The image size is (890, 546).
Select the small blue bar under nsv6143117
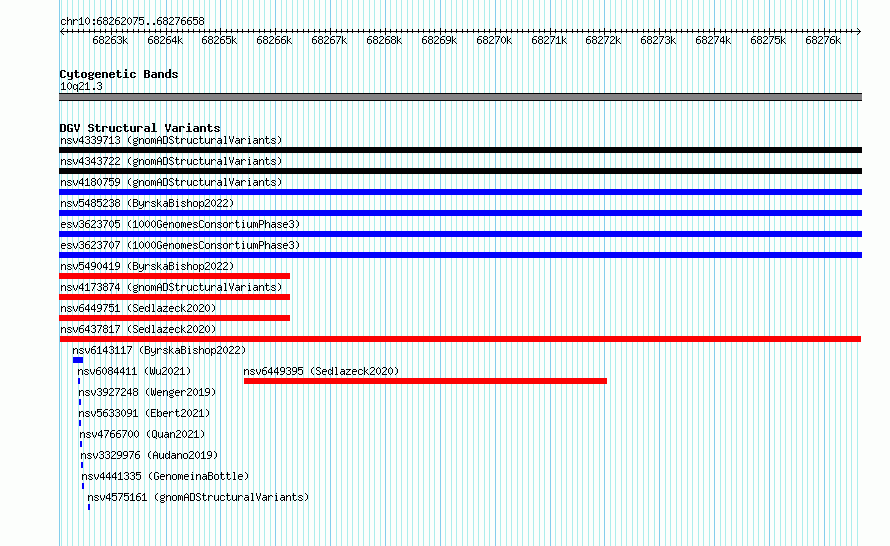pyautogui.click(x=78, y=360)
